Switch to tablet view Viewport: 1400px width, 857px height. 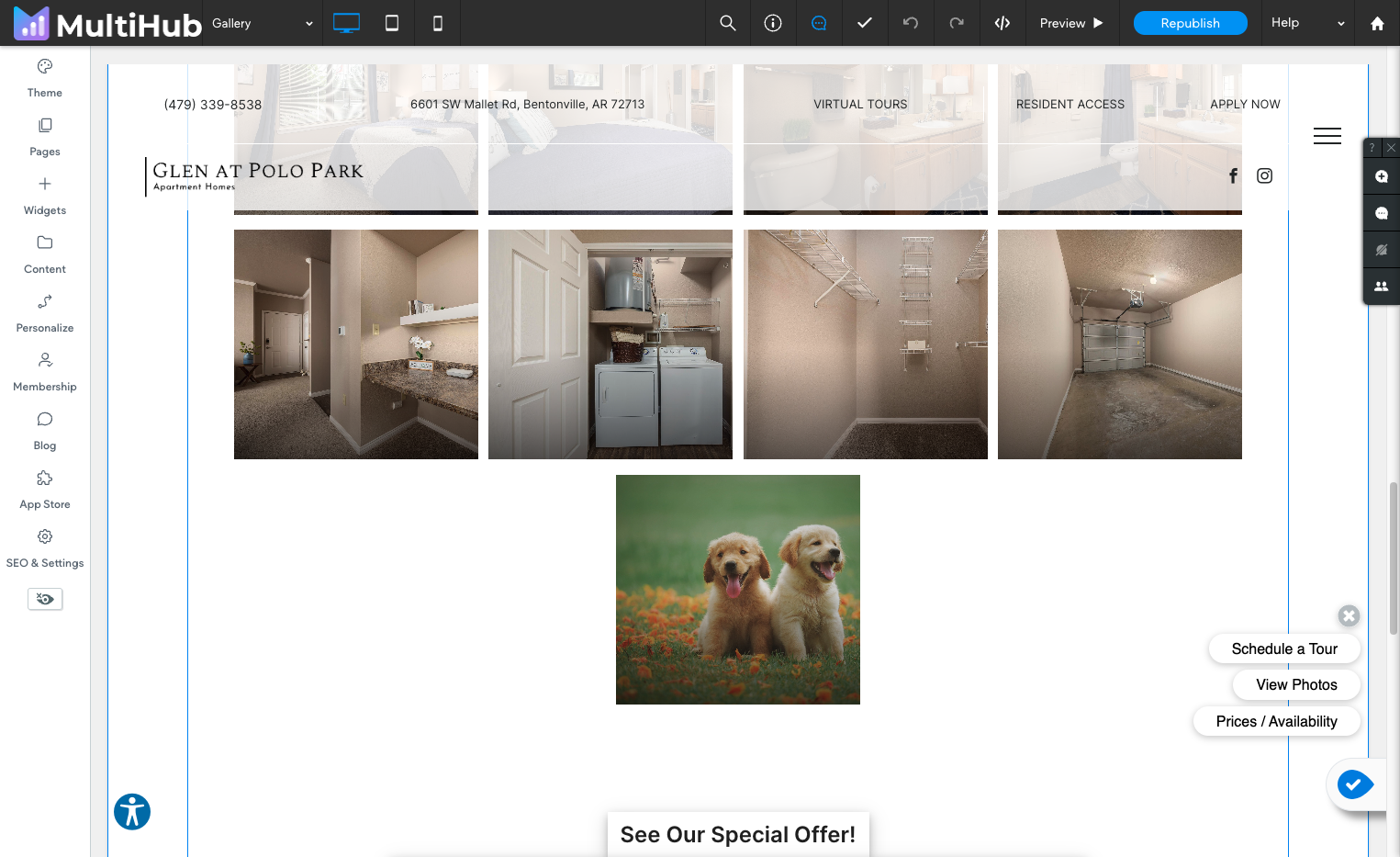point(392,23)
